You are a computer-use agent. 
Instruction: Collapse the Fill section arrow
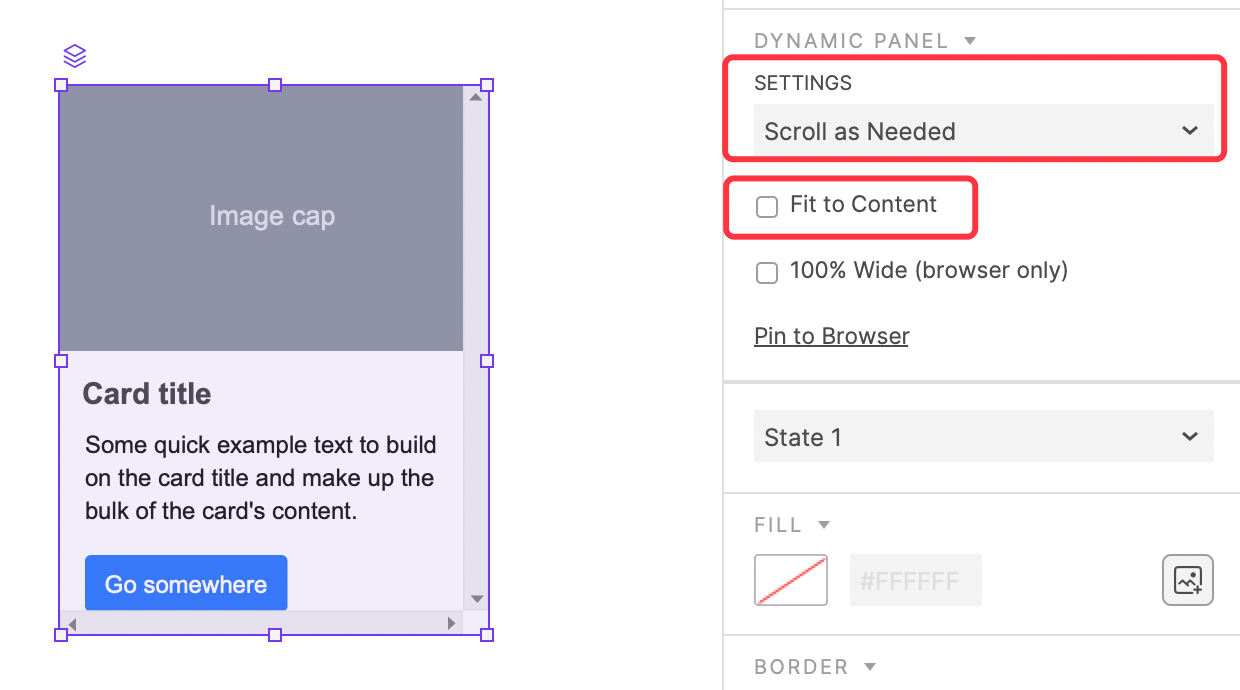824,525
